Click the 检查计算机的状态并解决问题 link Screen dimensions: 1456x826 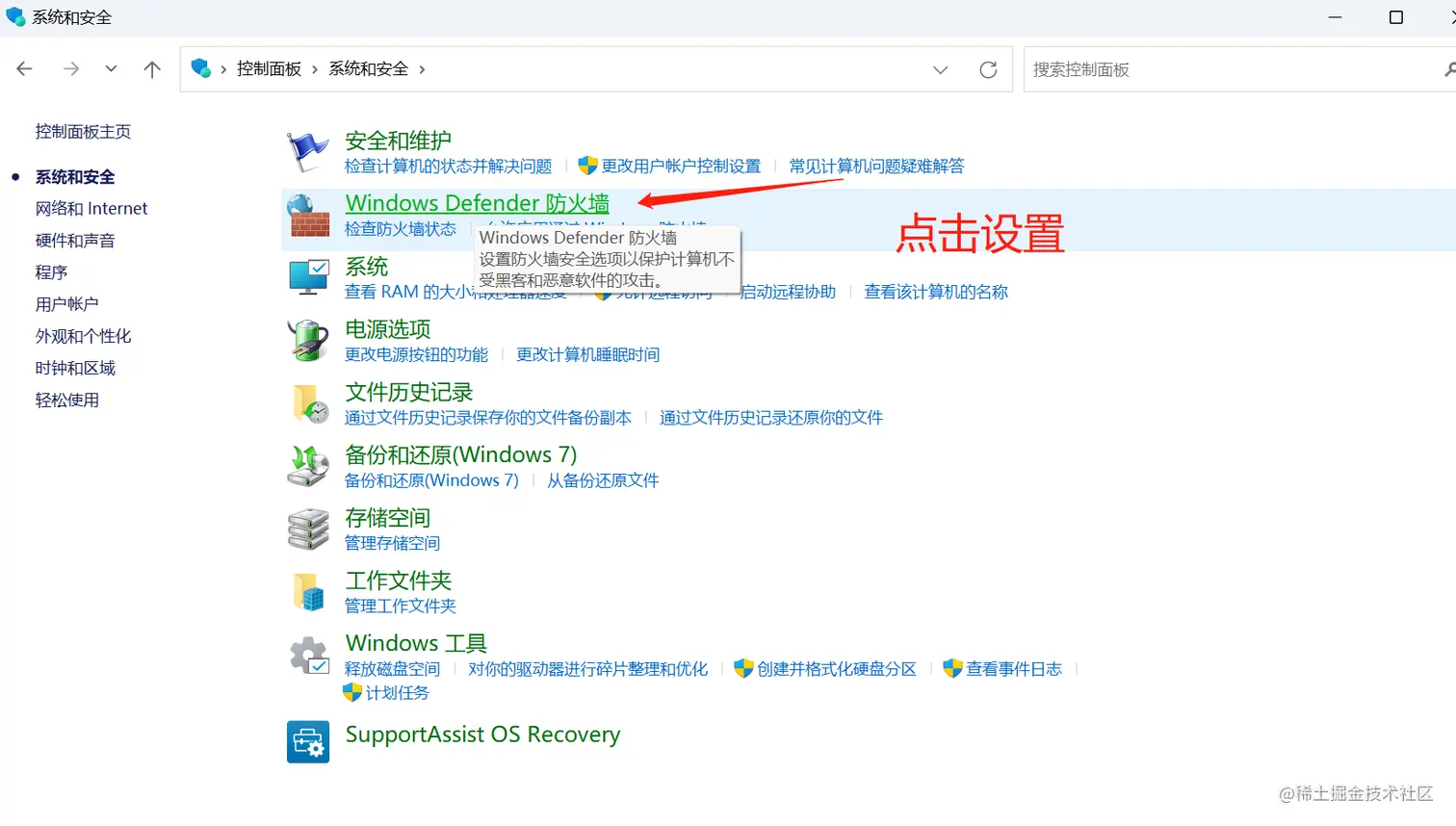449,167
